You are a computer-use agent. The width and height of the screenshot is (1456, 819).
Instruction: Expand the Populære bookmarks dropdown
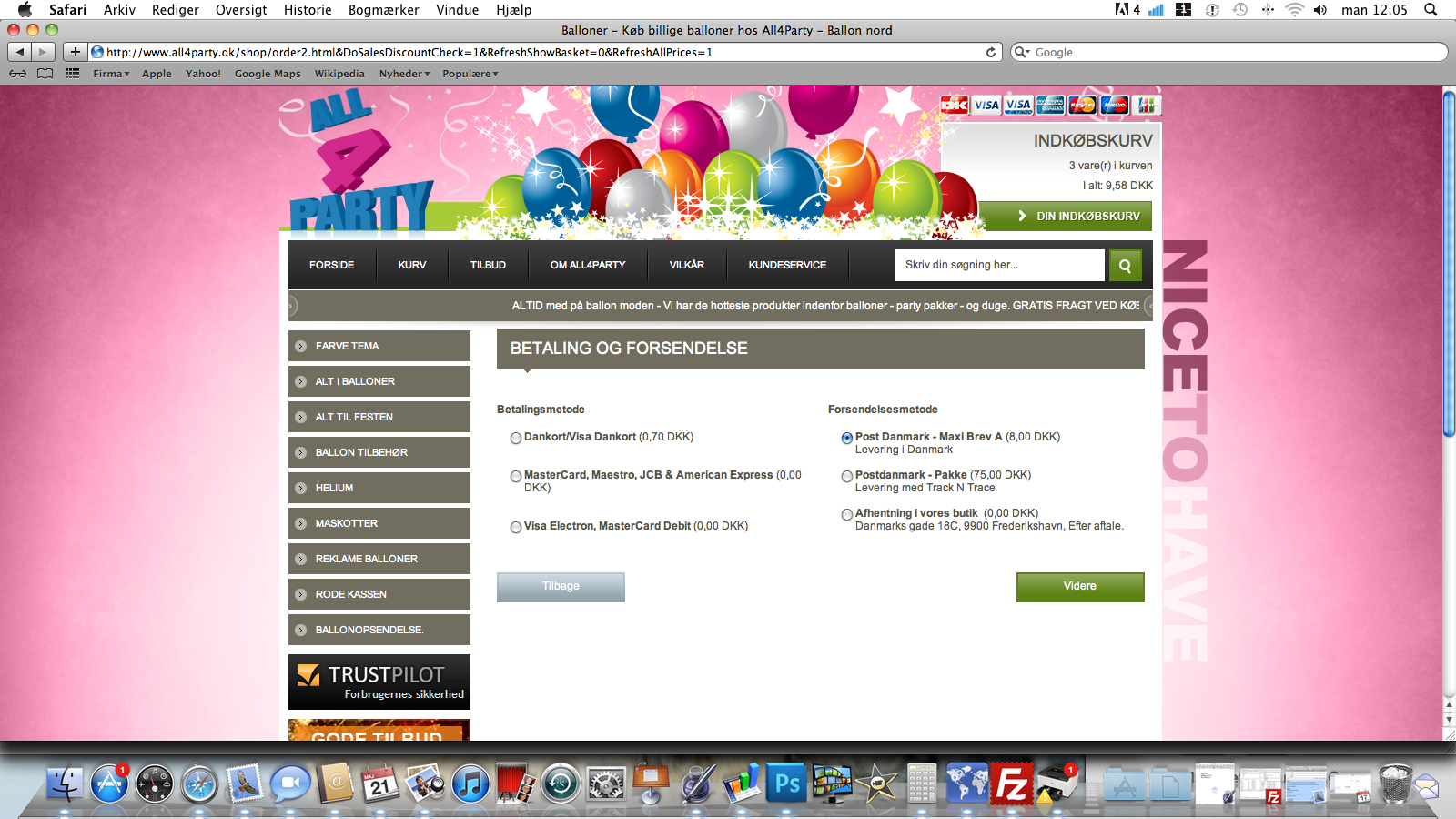click(x=470, y=74)
